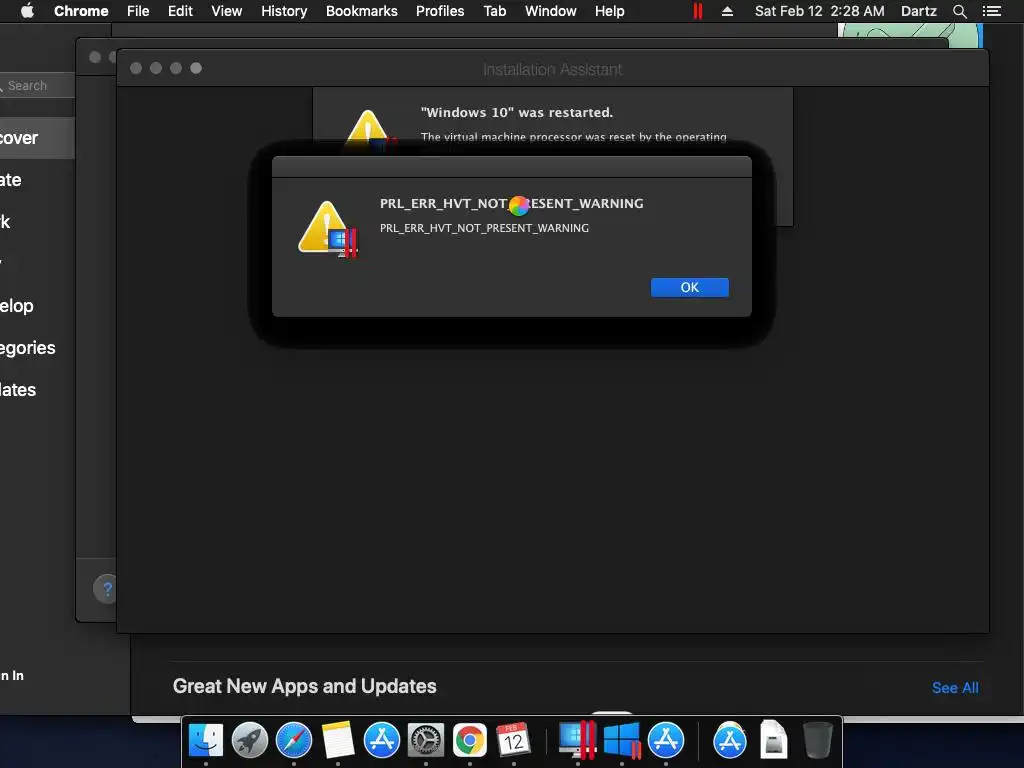This screenshot has height=768, width=1024.
Task: Click the "Windows 10" was restarted message heading
Action: 517,112
